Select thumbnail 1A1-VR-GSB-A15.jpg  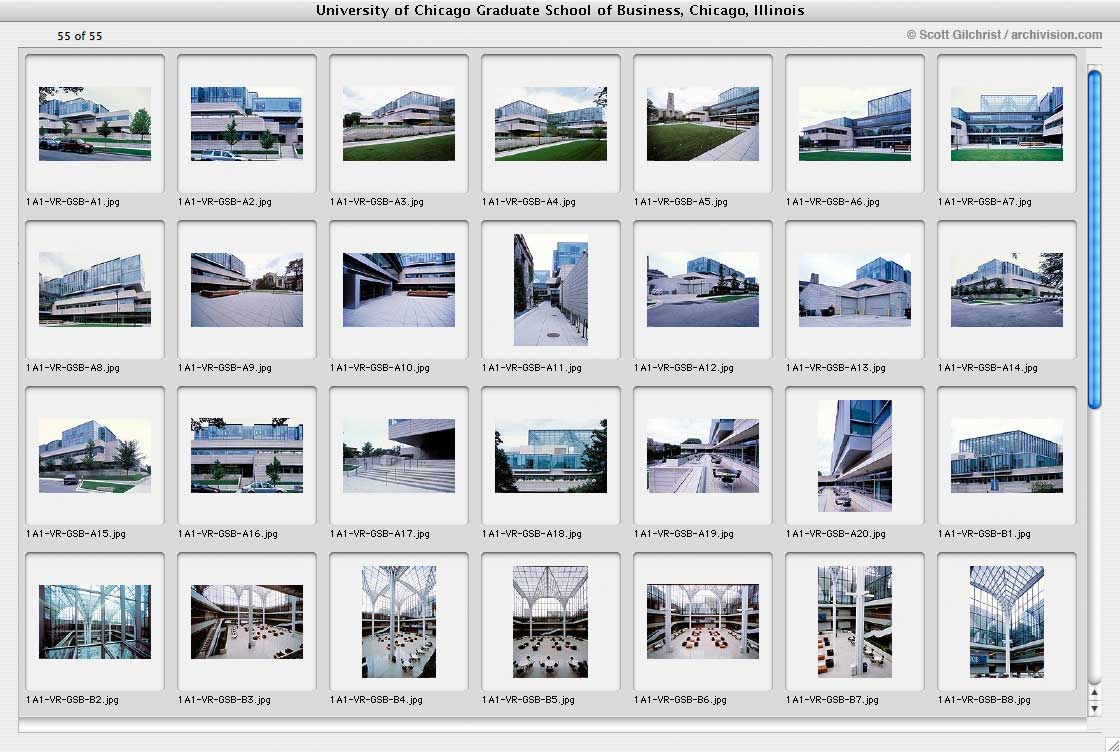[x=95, y=456]
